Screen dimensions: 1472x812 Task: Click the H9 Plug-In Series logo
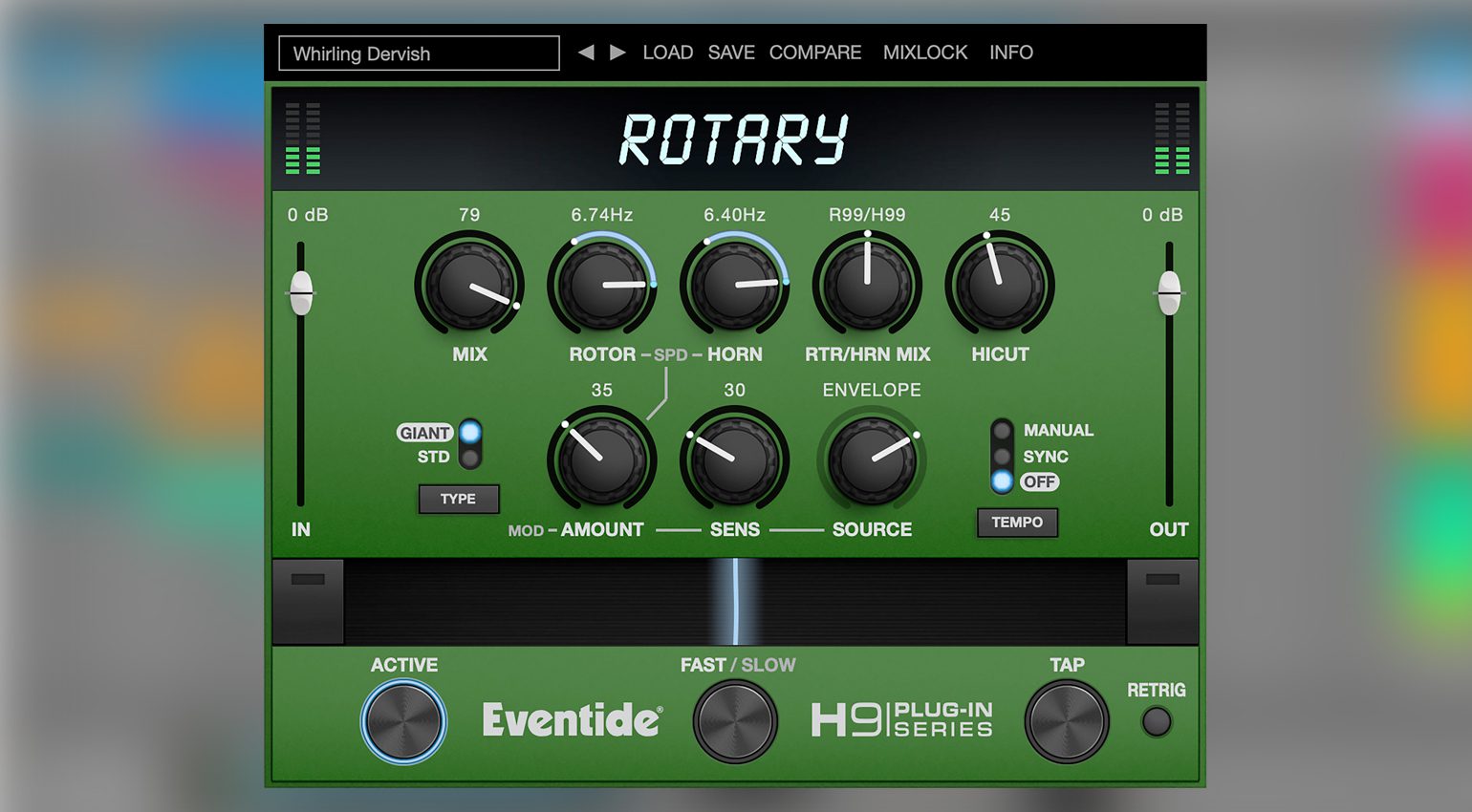902,720
